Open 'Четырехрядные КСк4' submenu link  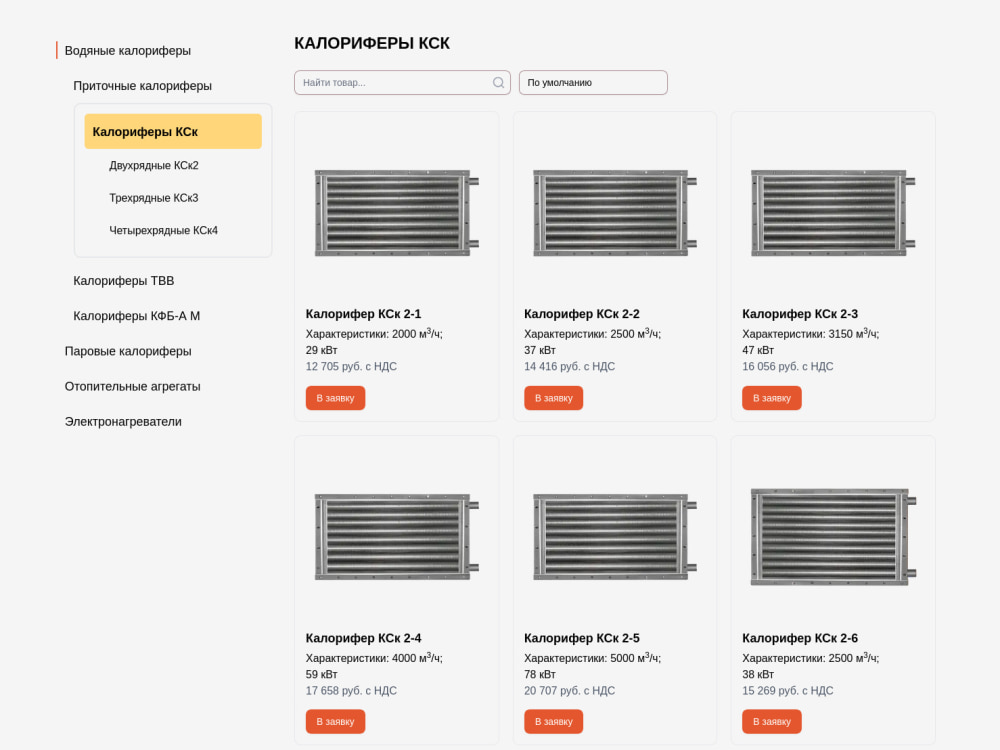click(x=163, y=230)
